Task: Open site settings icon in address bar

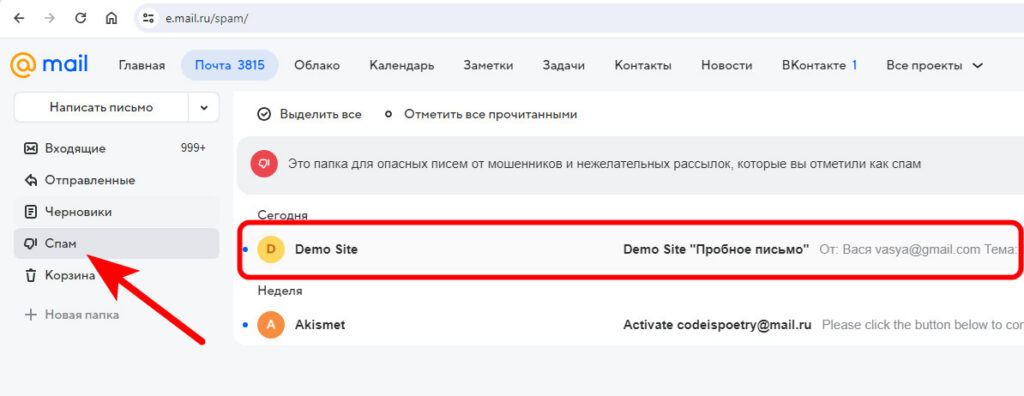Action: (149, 18)
